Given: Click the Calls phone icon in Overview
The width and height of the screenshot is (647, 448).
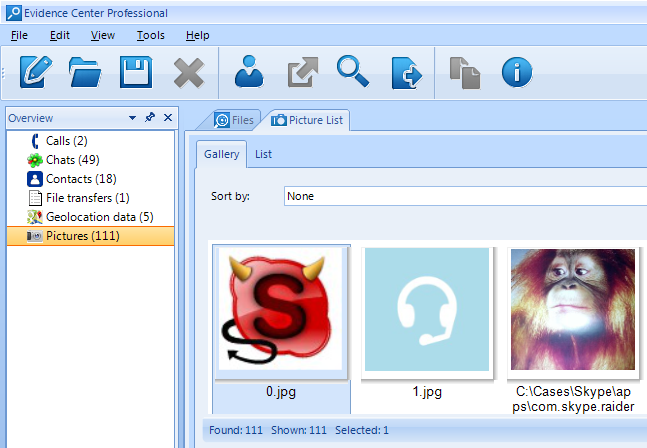Looking at the screenshot, I should point(35,141).
